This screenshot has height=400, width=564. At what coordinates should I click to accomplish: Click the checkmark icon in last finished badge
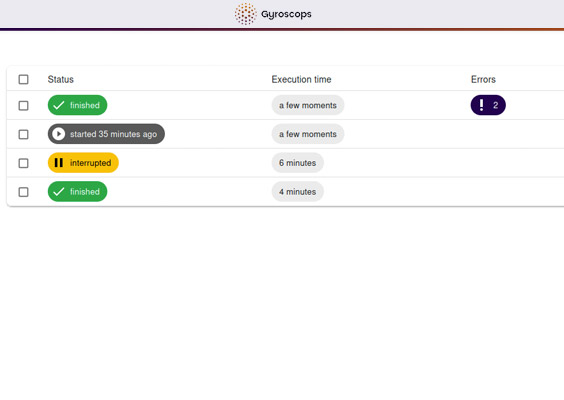(59, 192)
